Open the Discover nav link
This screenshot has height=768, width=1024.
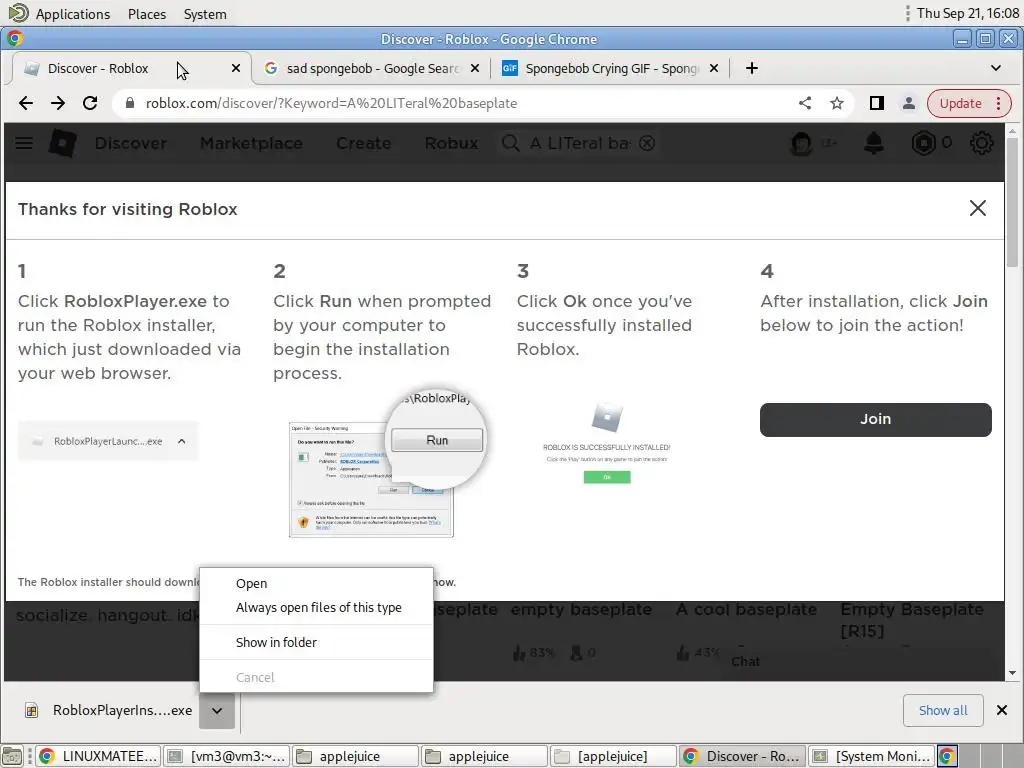[131, 143]
